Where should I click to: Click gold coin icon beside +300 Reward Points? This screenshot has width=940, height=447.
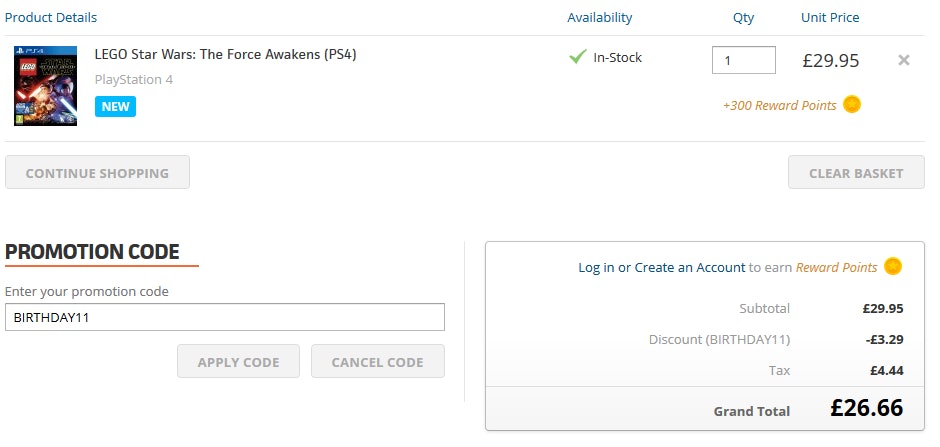click(852, 105)
